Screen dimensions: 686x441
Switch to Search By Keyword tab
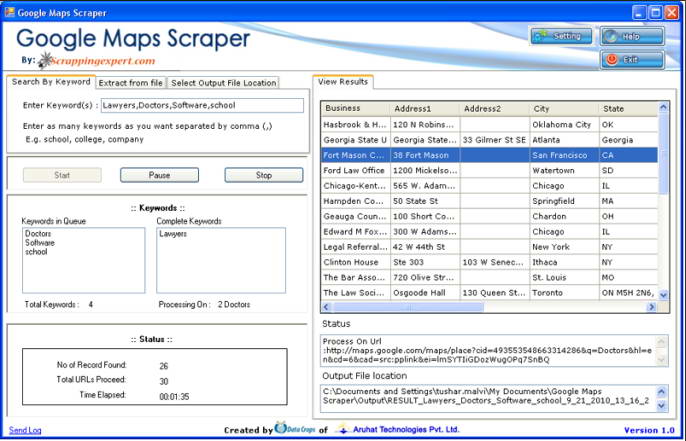51,82
